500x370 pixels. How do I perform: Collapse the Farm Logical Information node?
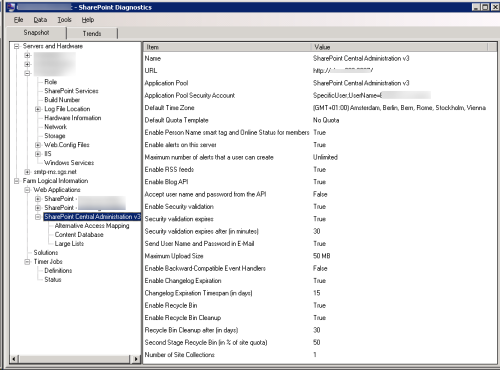(x=16, y=181)
